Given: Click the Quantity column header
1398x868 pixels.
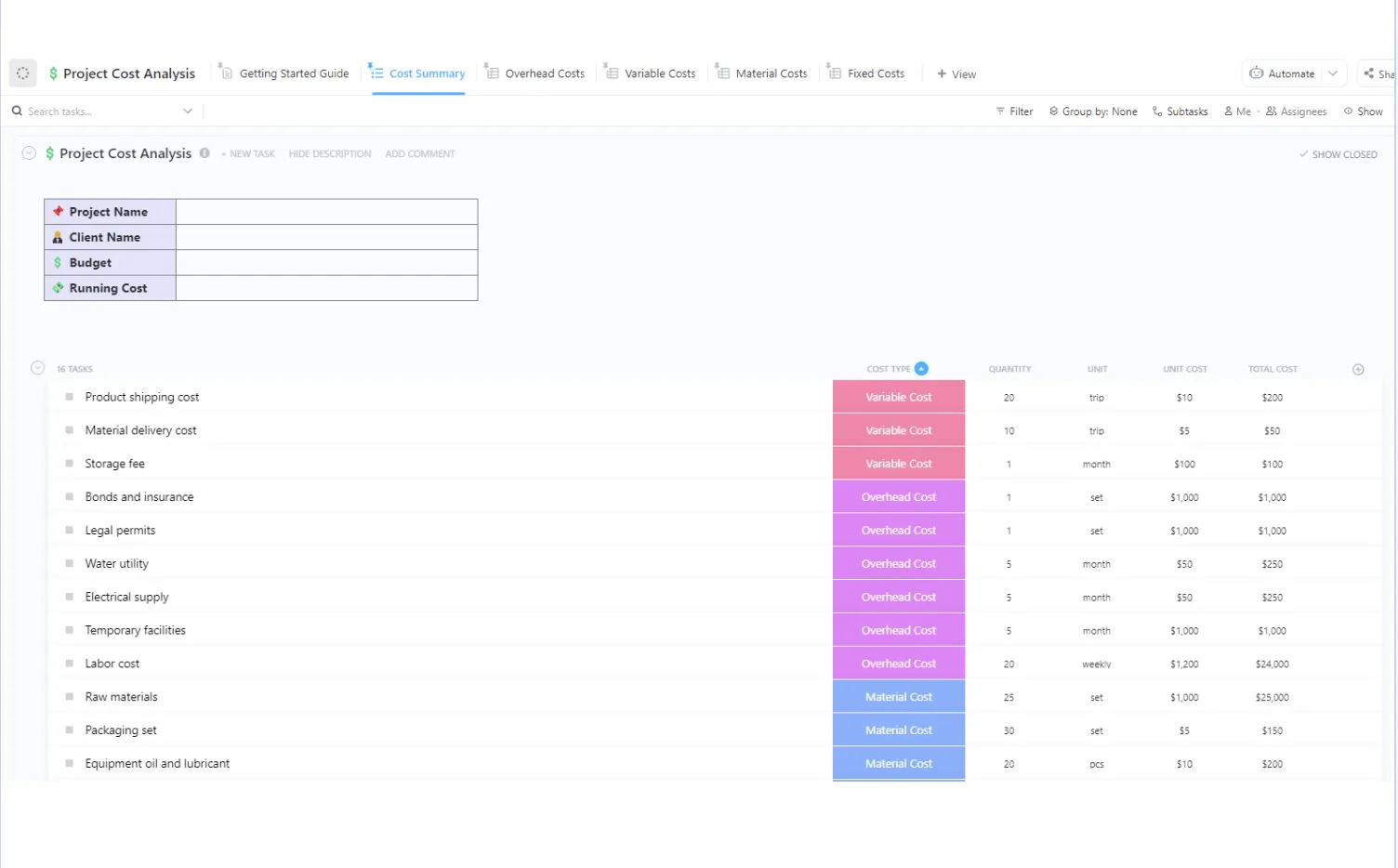Looking at the screenshot, I should point(1009,369).
